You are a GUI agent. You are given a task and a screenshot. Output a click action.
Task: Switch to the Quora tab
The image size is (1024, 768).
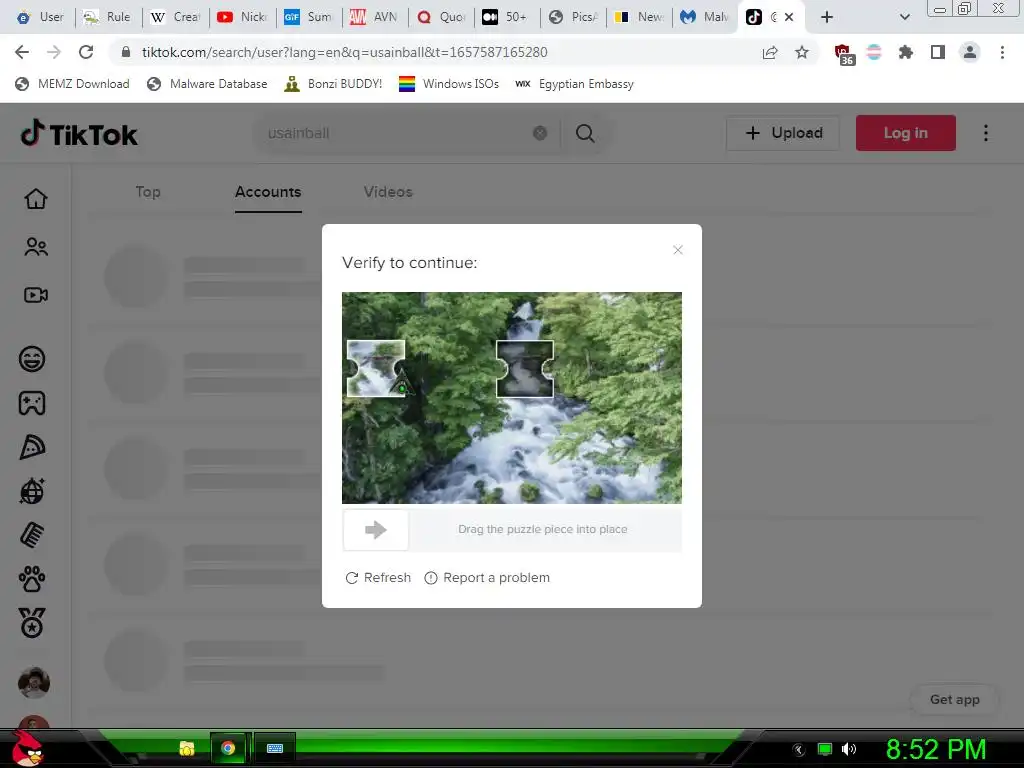441,17
